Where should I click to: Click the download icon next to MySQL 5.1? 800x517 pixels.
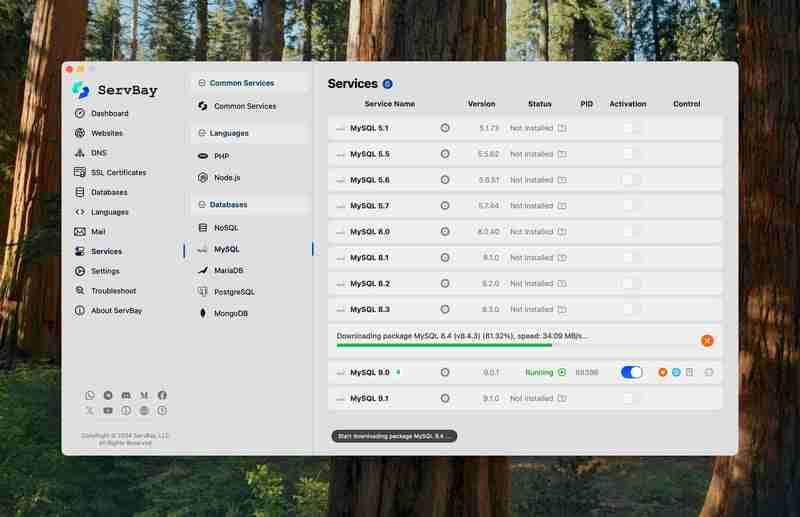[x=562, y=129]
